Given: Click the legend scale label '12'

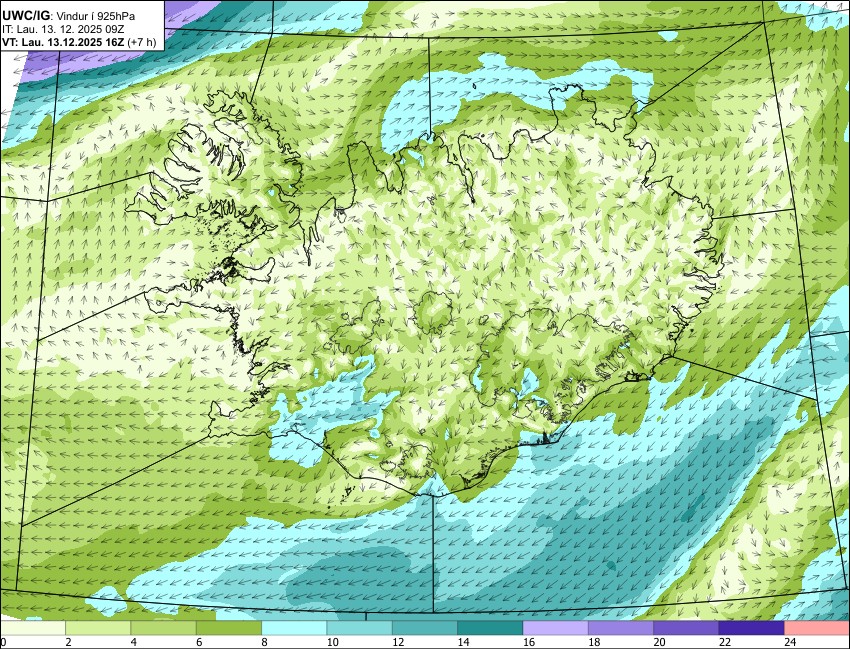Looking at the screenshot, I should tap(398, 642).
